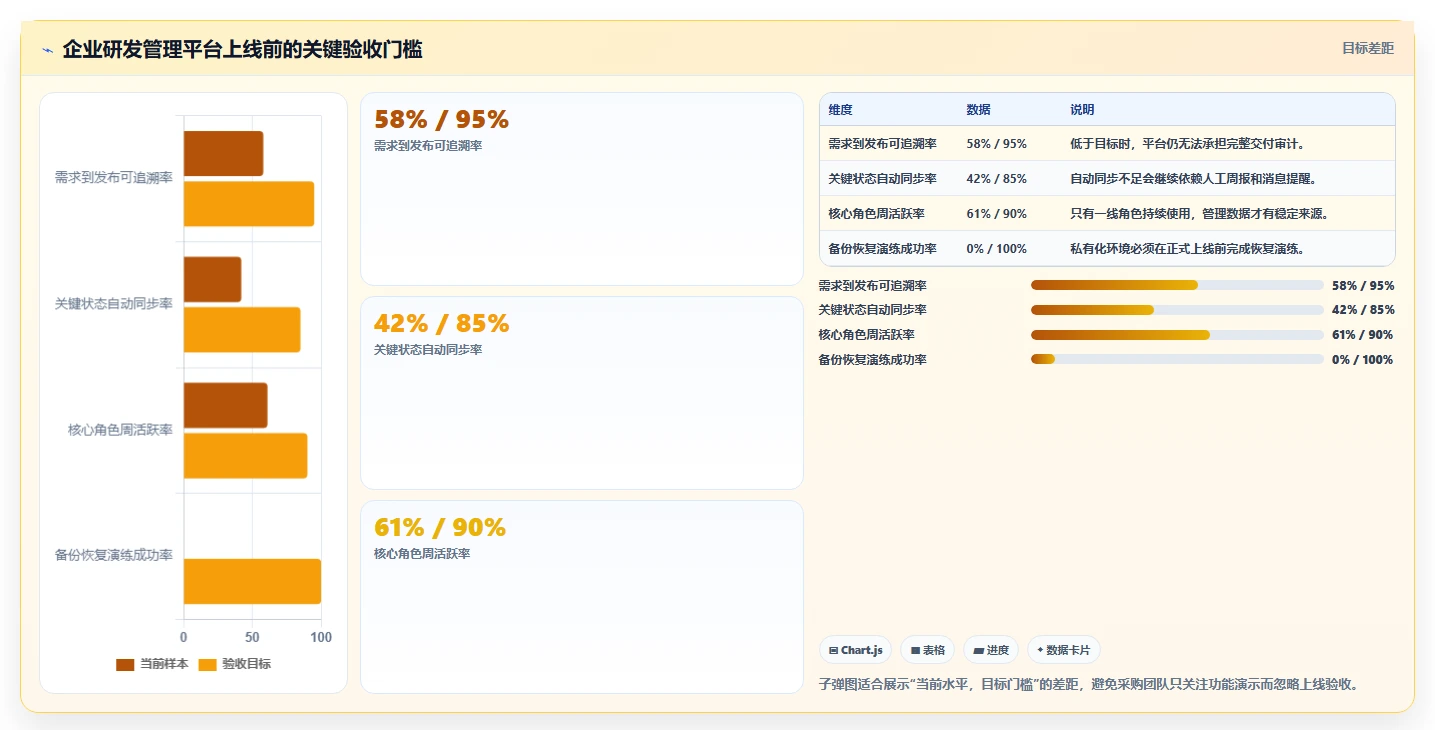
Task: Click the Chart.js chip
Action: pyautogui.click(x=855, y=650)
